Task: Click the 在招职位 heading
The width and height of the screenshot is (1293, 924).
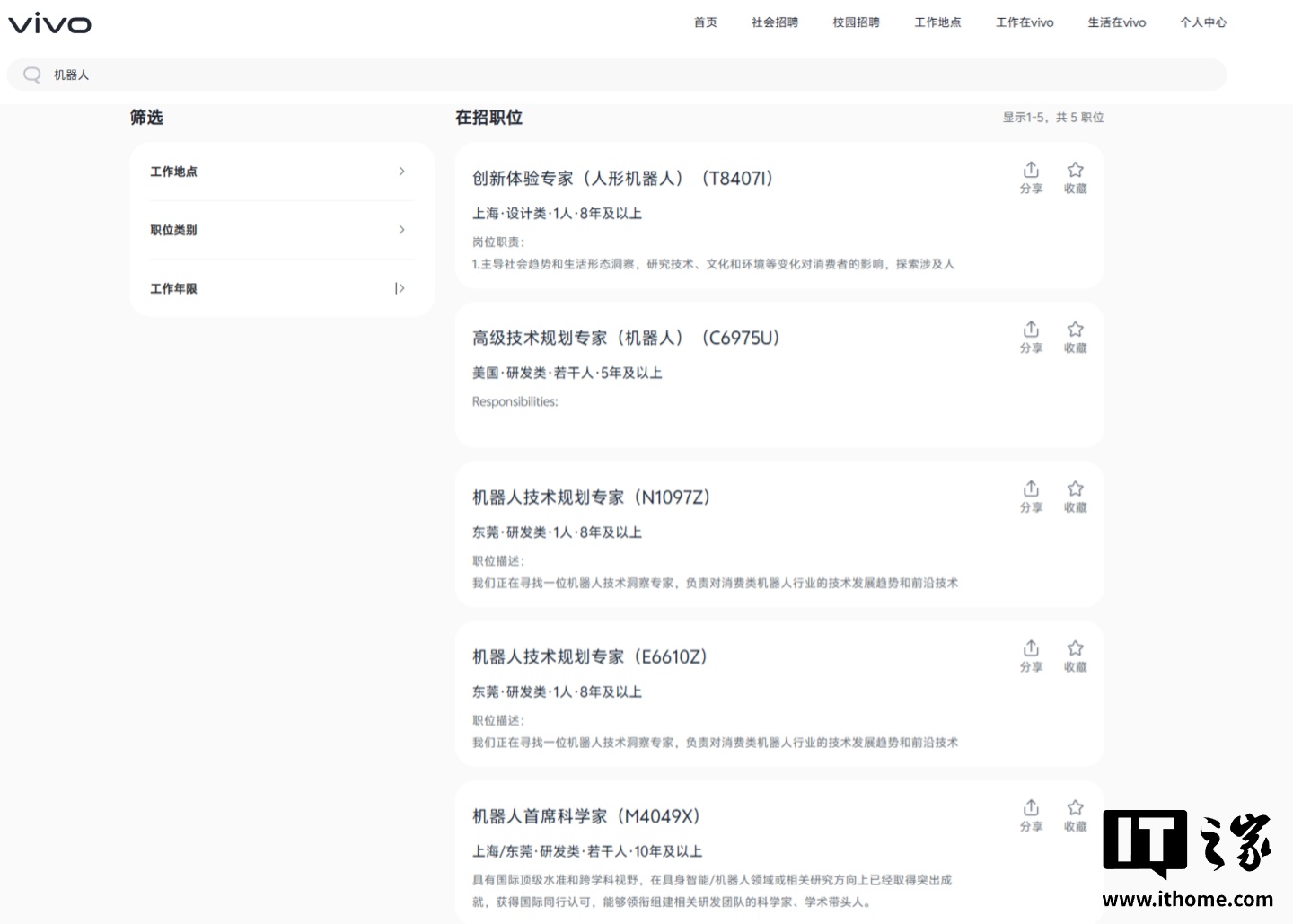Action: 488,118
